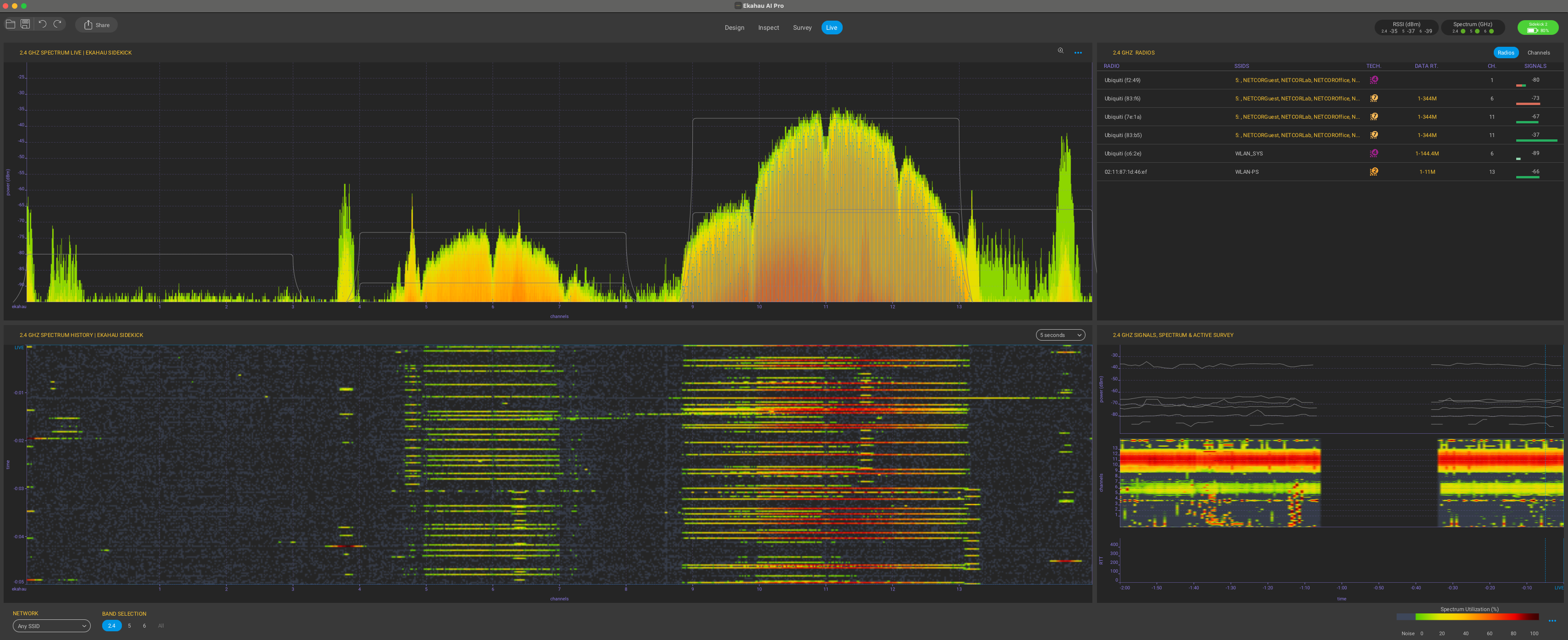Select the 2.4 band option
Image resolution: width=1568 pixels, height=640 pixels.
111,625
